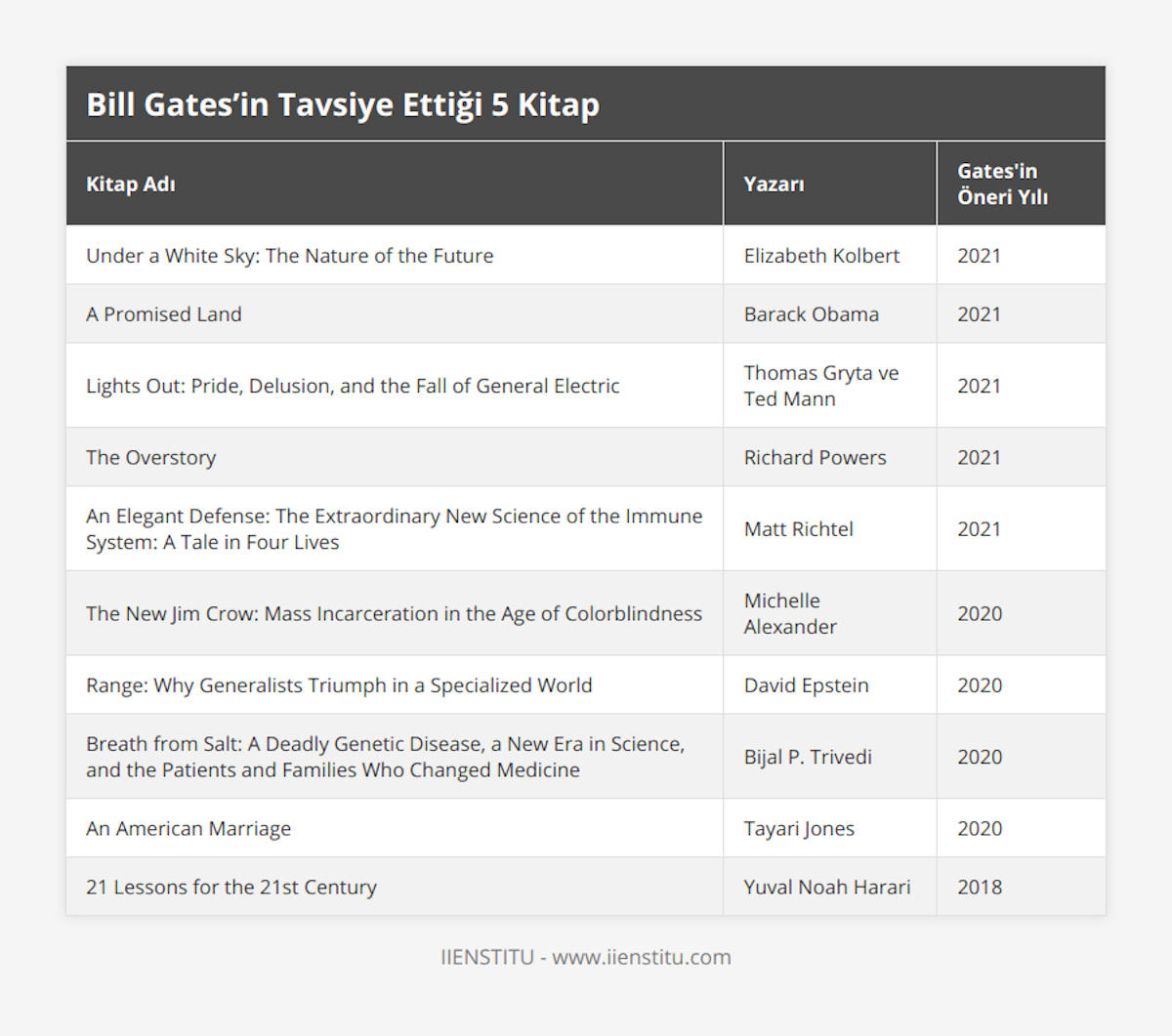
Task: Click "The Overstory" book title
Action: 151,458
